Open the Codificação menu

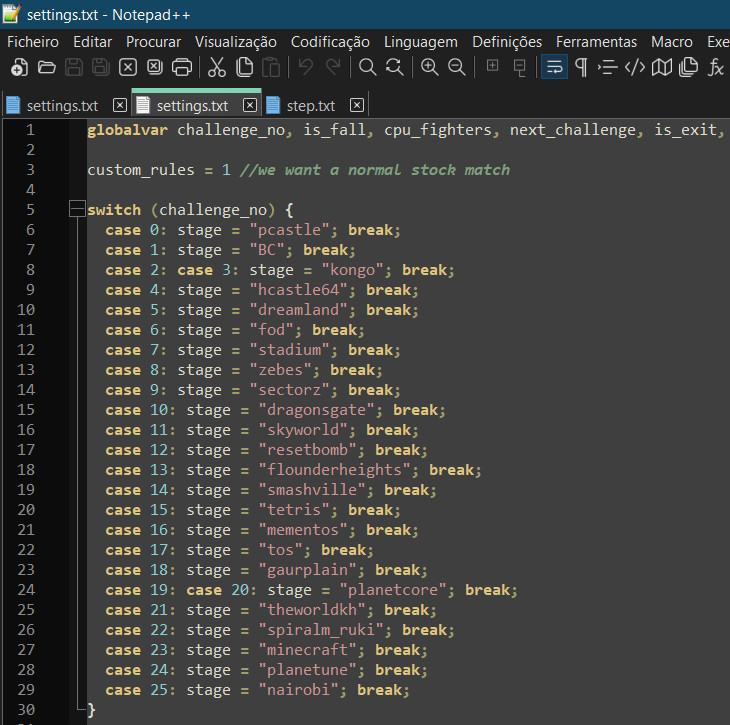pyautogui.click(x=330, y=42)
